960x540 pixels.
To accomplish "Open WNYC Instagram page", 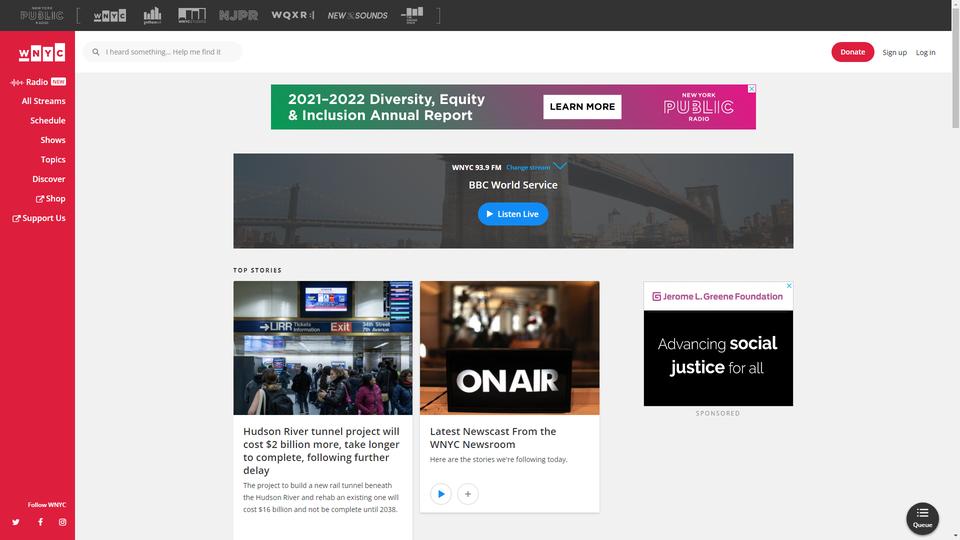I will (x=62, y=522).
